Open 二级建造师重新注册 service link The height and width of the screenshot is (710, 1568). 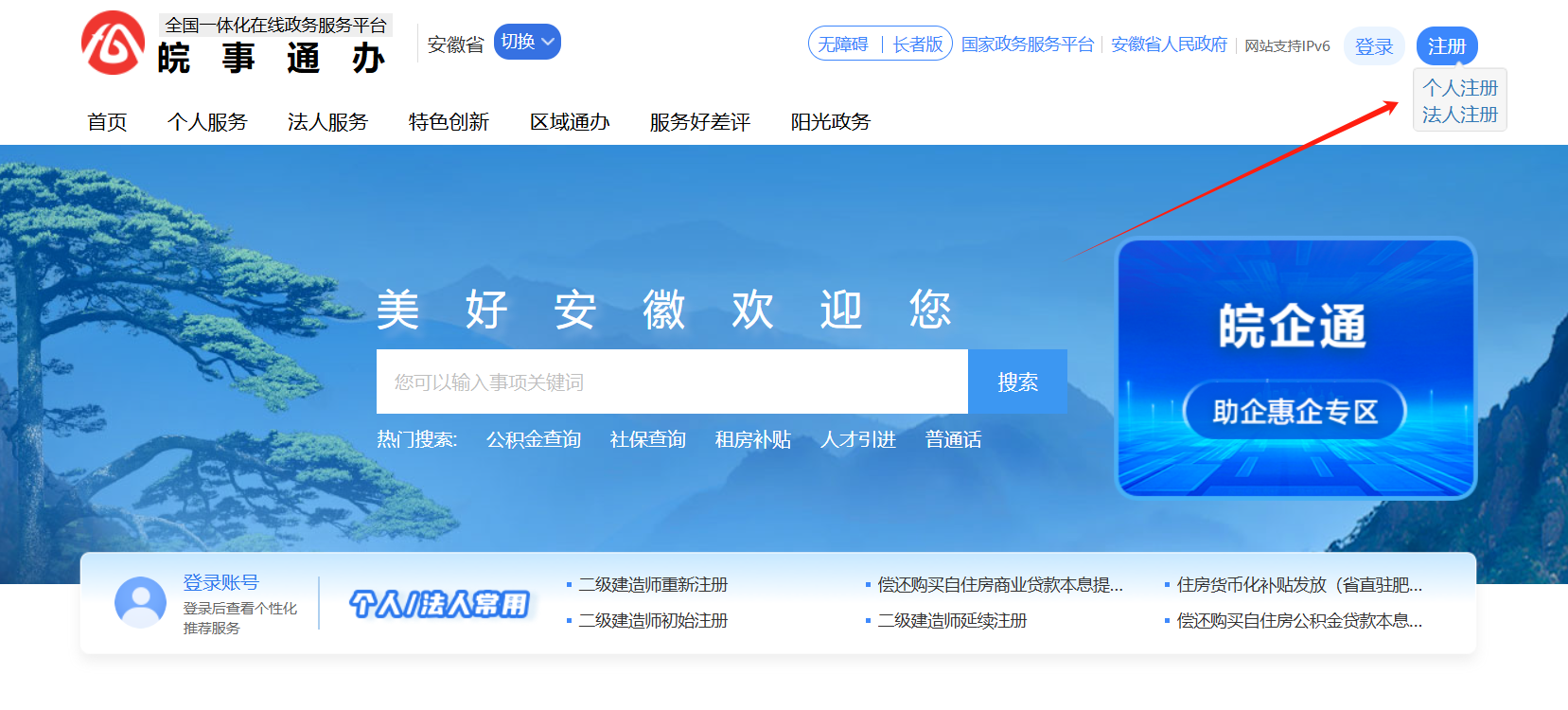point(653,585)
